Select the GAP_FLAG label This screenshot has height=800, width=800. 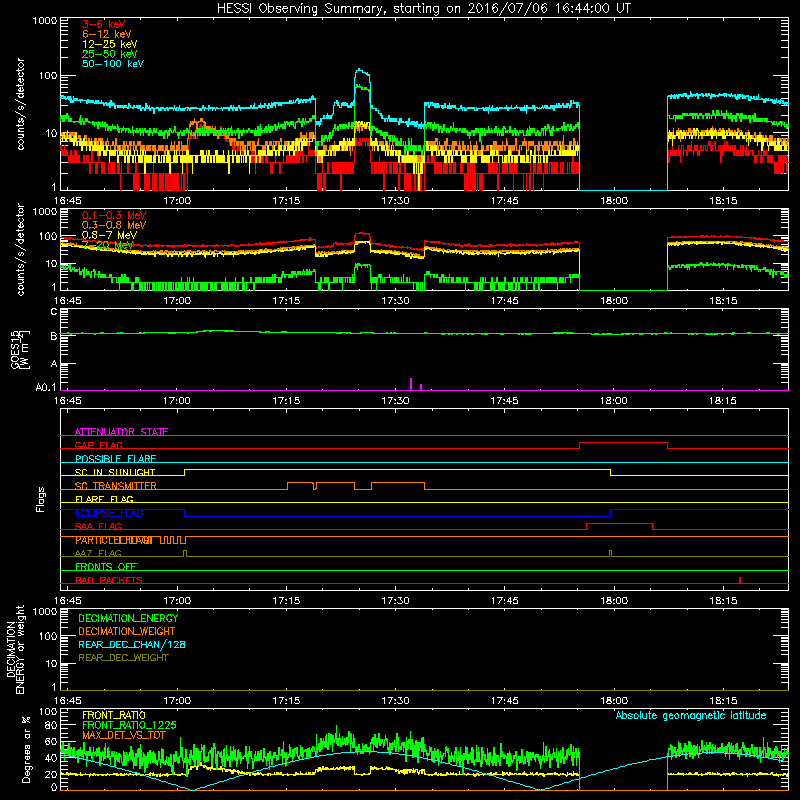[x=98, y=445]
